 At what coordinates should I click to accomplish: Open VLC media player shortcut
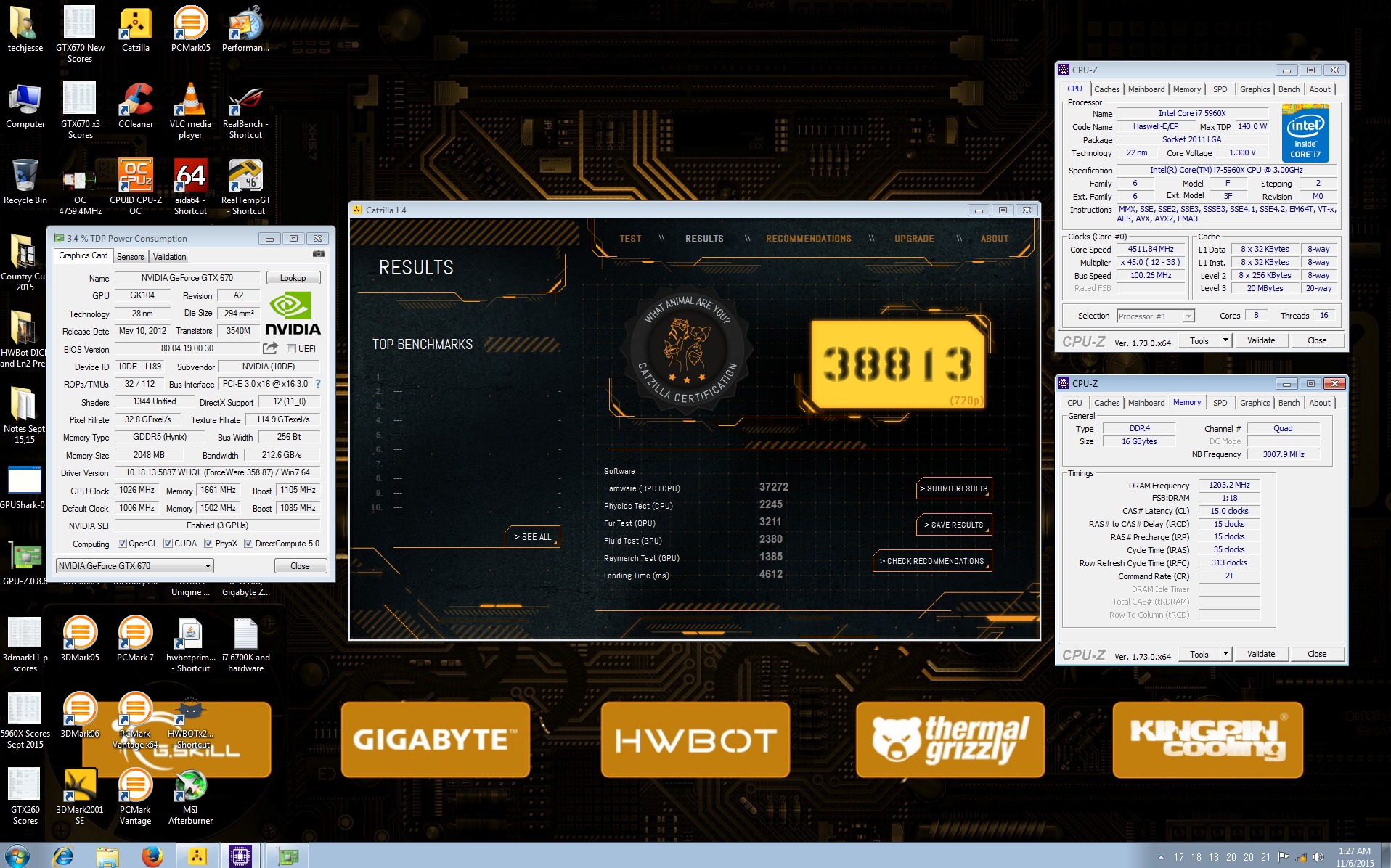tap(190, 111)
